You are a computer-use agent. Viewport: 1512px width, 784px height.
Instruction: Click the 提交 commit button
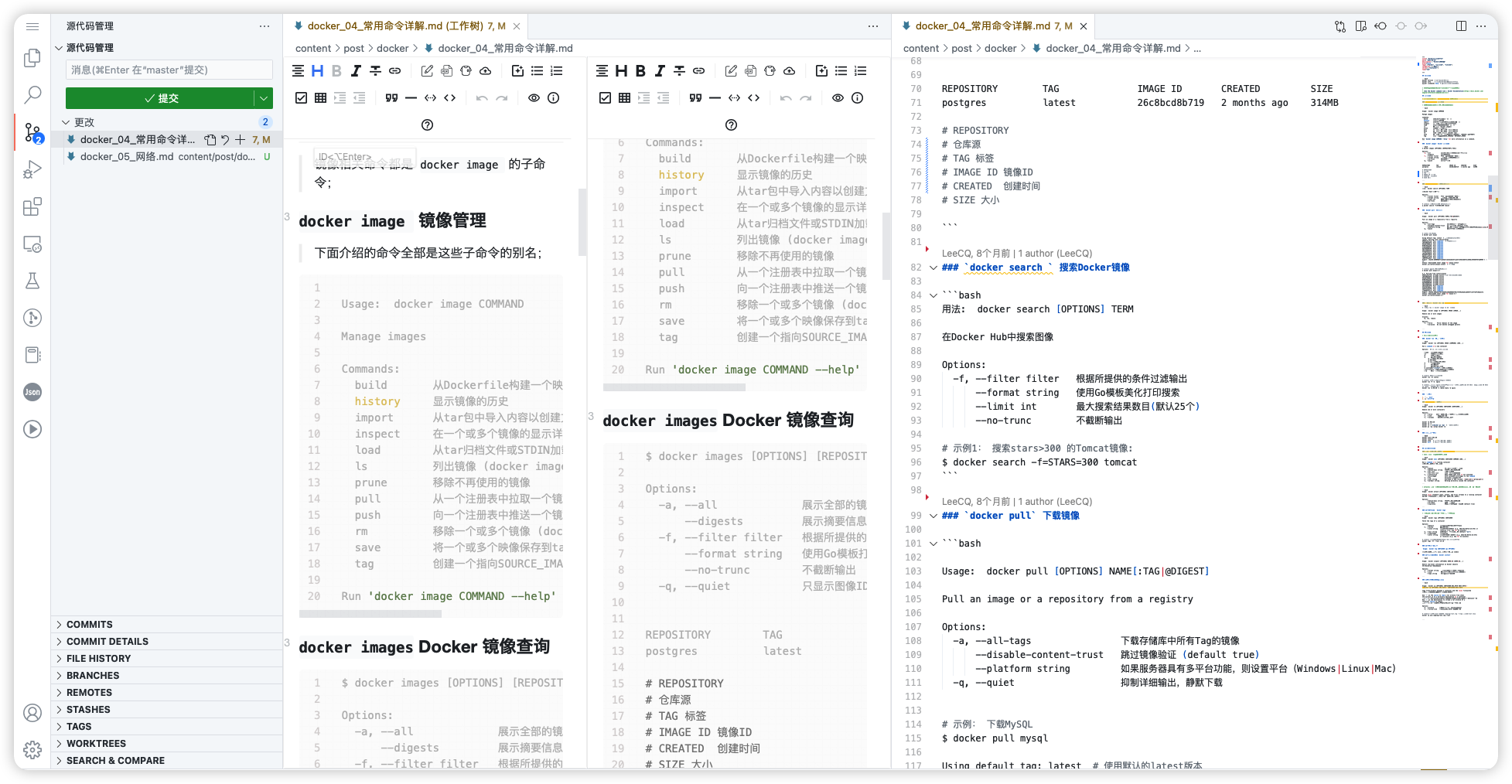[162, 98]
